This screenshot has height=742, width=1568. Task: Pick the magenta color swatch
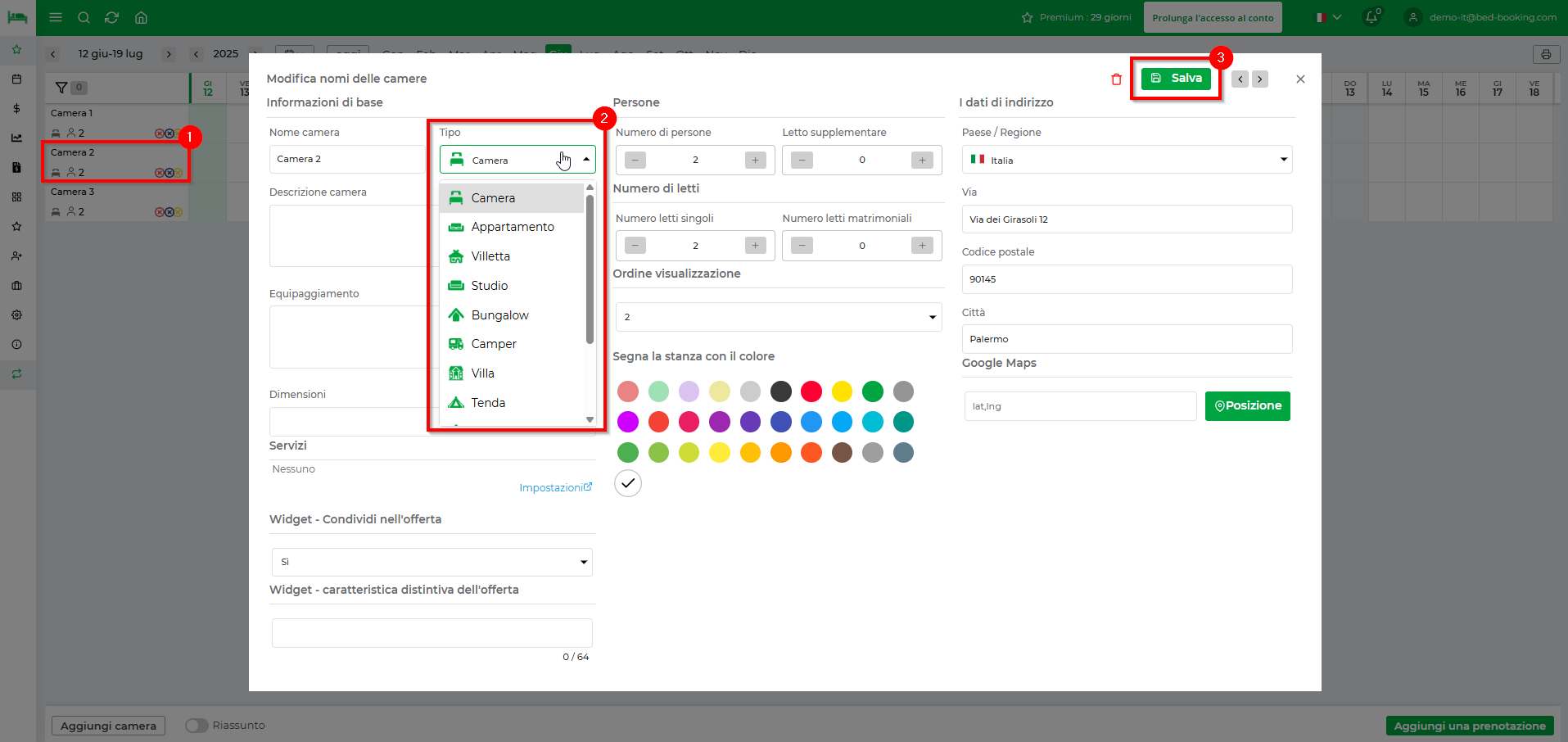(628, 422)
